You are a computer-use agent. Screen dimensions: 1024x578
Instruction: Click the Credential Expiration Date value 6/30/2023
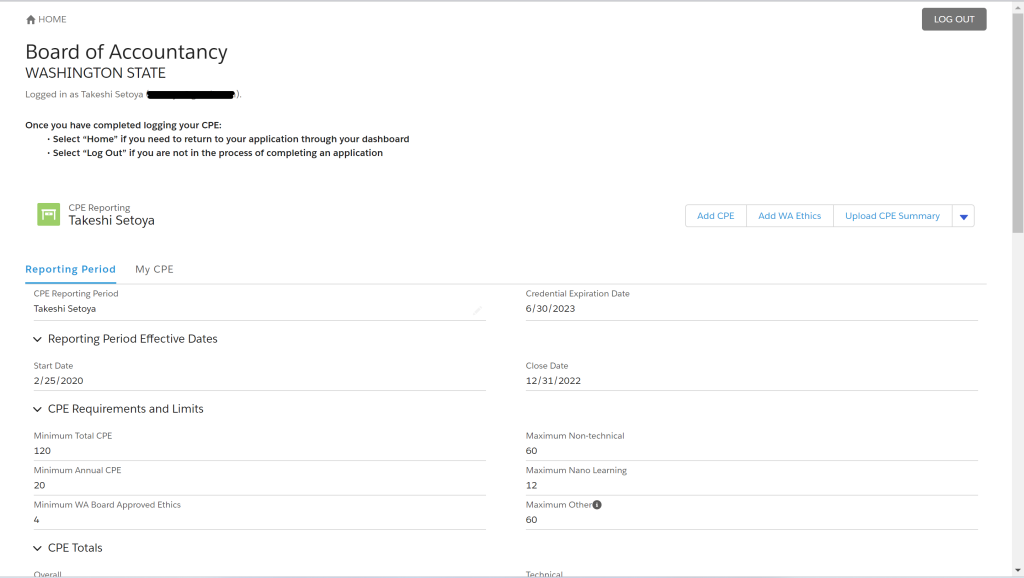(551, 309)
